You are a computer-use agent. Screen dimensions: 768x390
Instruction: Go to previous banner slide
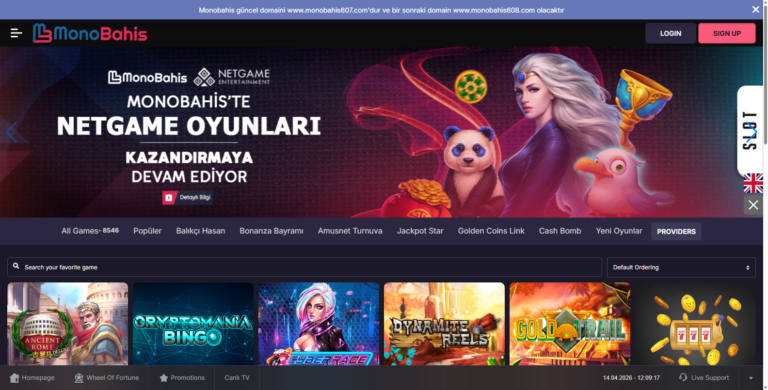click(x=11, y=132)
